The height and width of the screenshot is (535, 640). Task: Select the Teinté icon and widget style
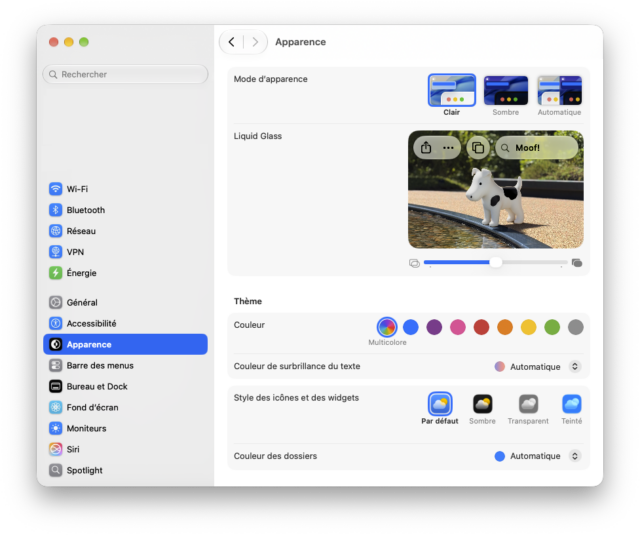(x=571, y=409)
